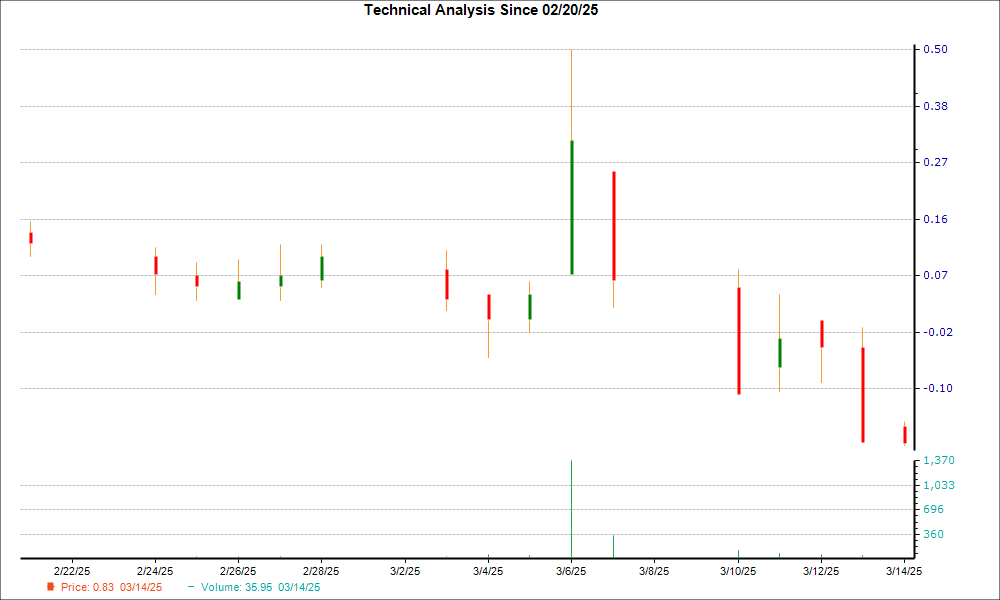
Task: Toggle the green candlestick on 2/26/25
Action: click(239, 288)
